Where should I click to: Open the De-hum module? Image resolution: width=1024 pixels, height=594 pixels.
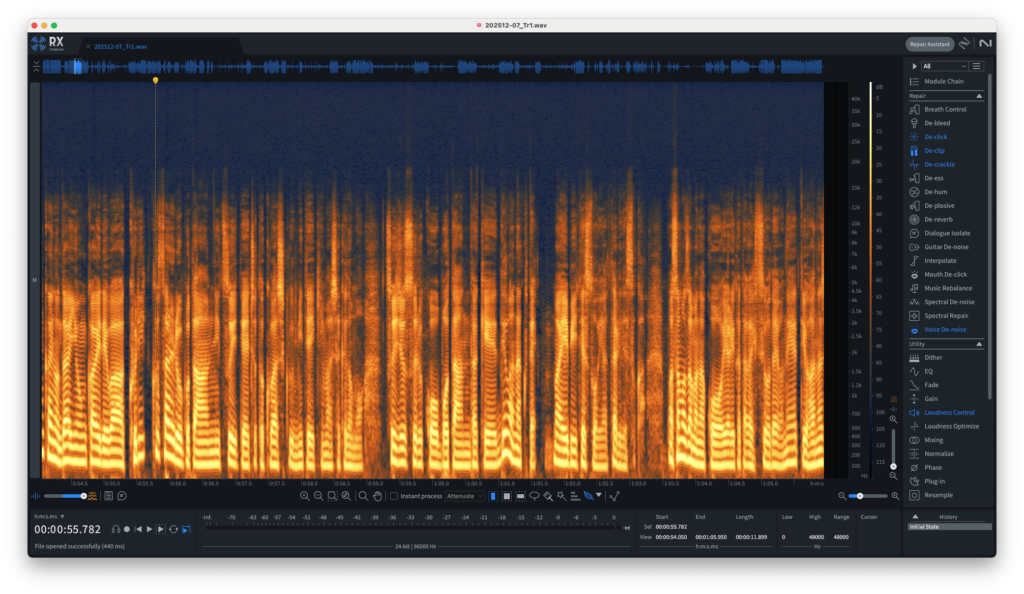tap(938, 192)
